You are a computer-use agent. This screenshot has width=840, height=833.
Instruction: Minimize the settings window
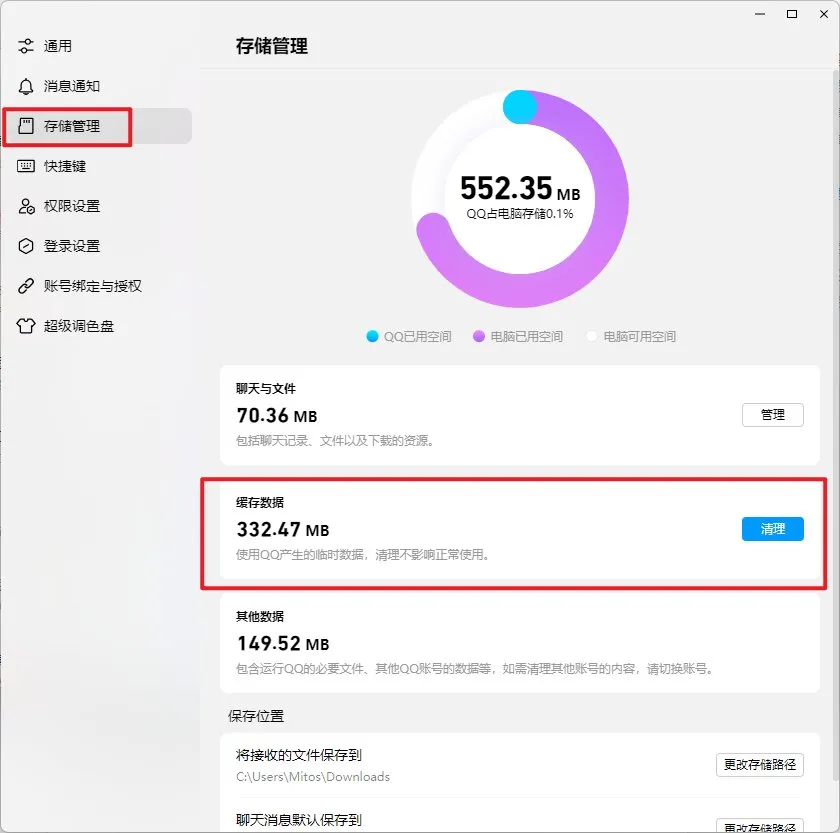pos(760,14)
